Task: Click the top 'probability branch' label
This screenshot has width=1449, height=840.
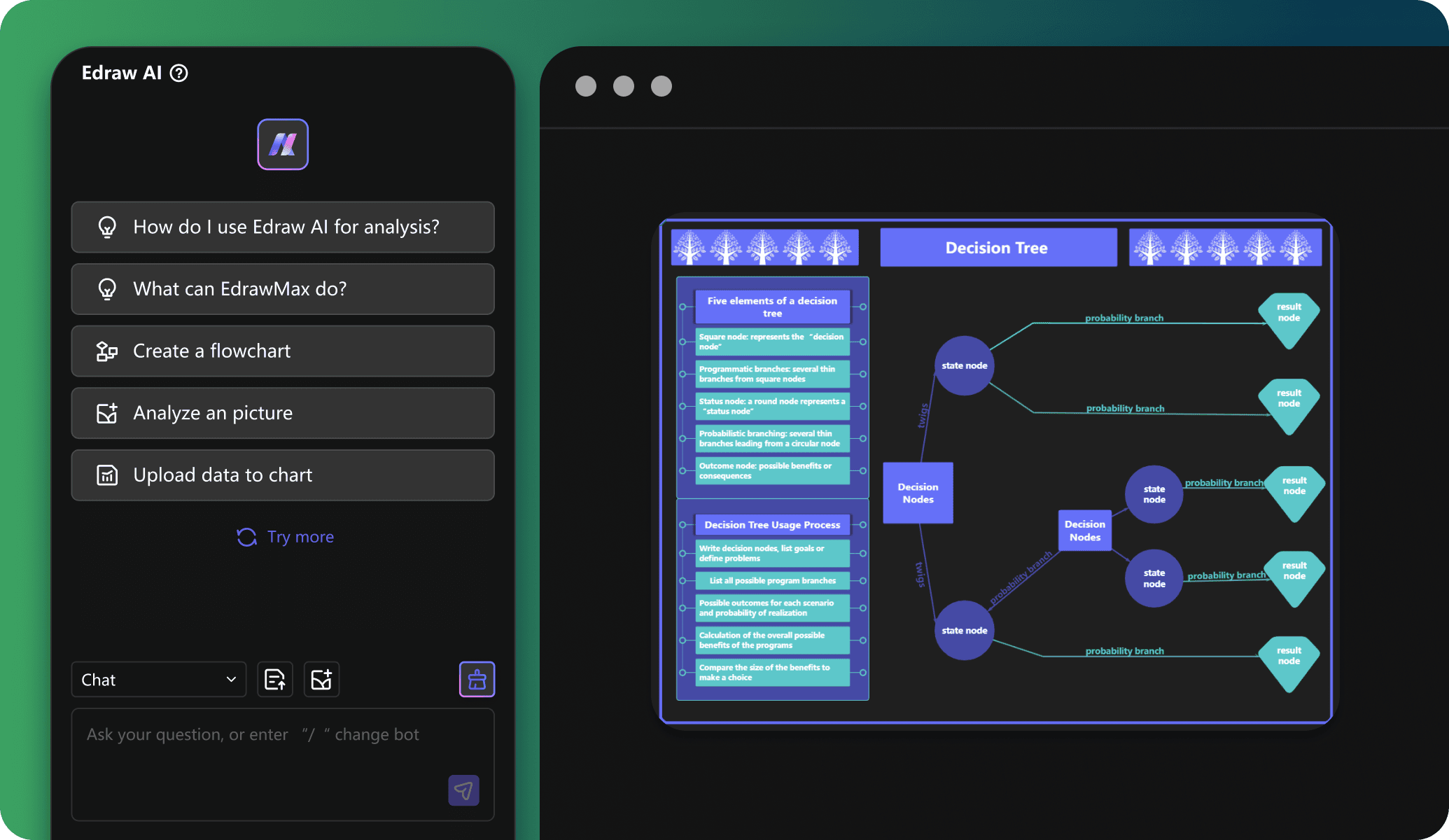Action: click(1124, 318)
